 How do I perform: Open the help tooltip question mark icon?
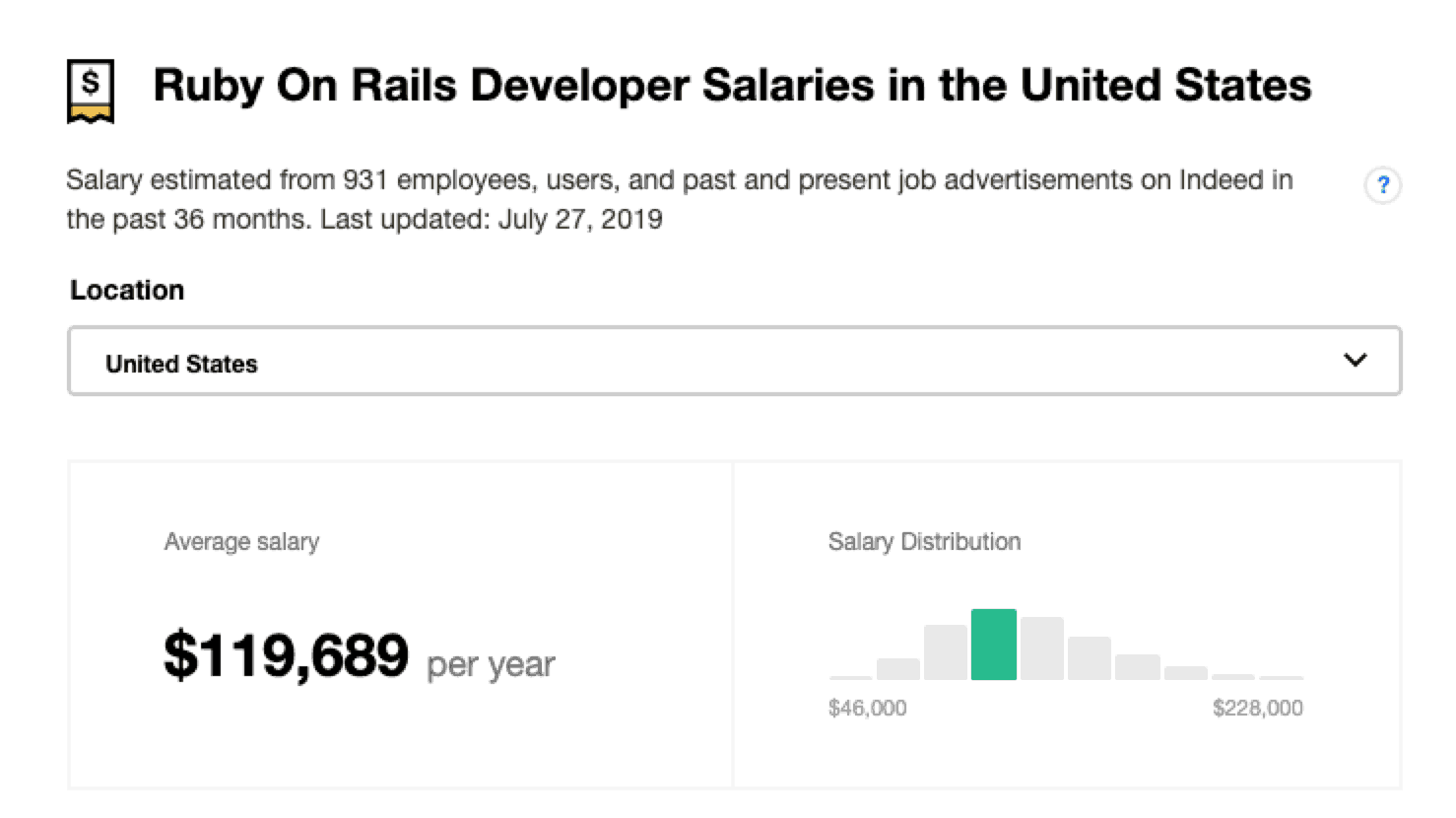click(1383, 185)
